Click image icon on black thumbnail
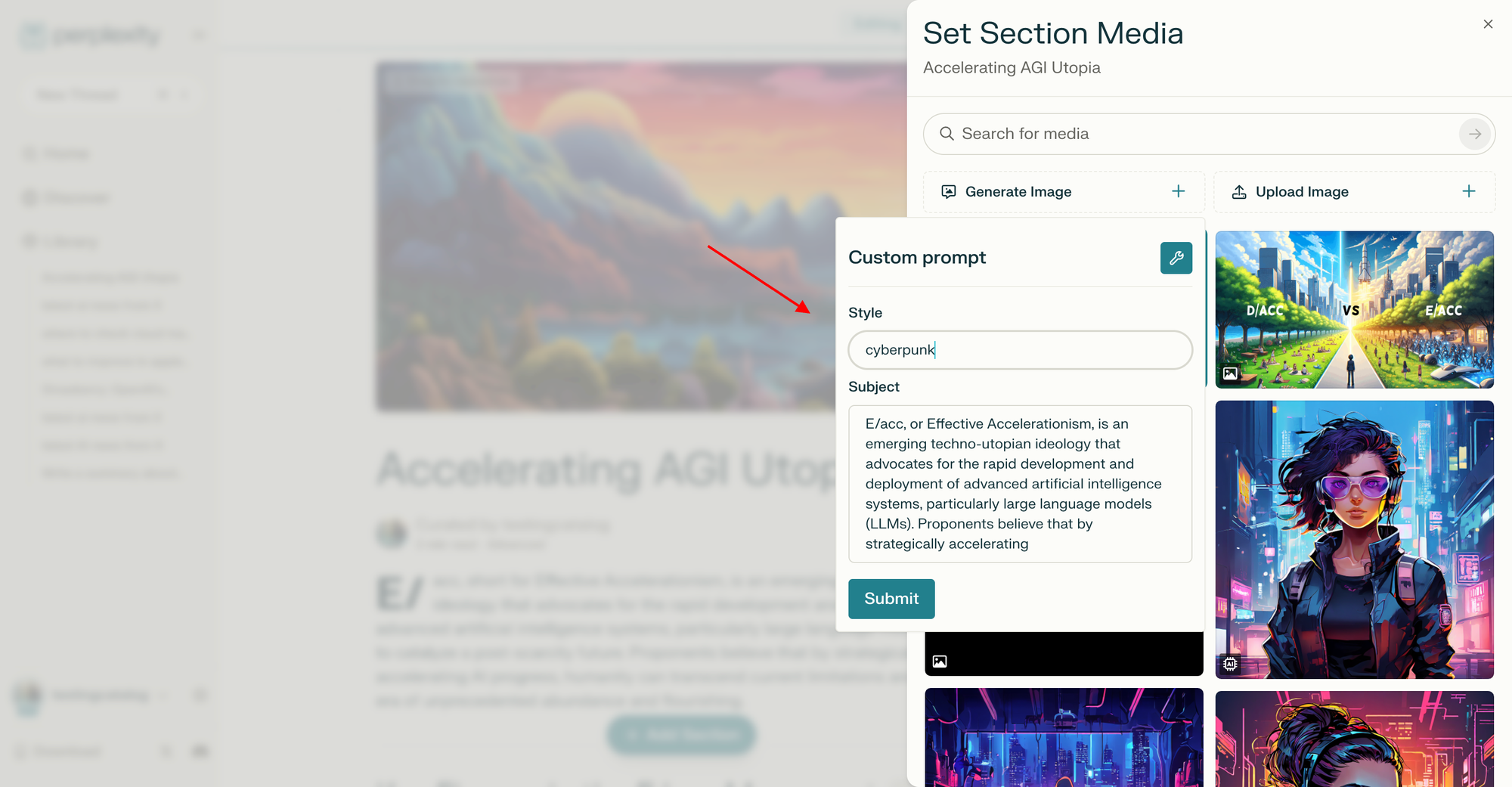 click(x=940, y=662)
